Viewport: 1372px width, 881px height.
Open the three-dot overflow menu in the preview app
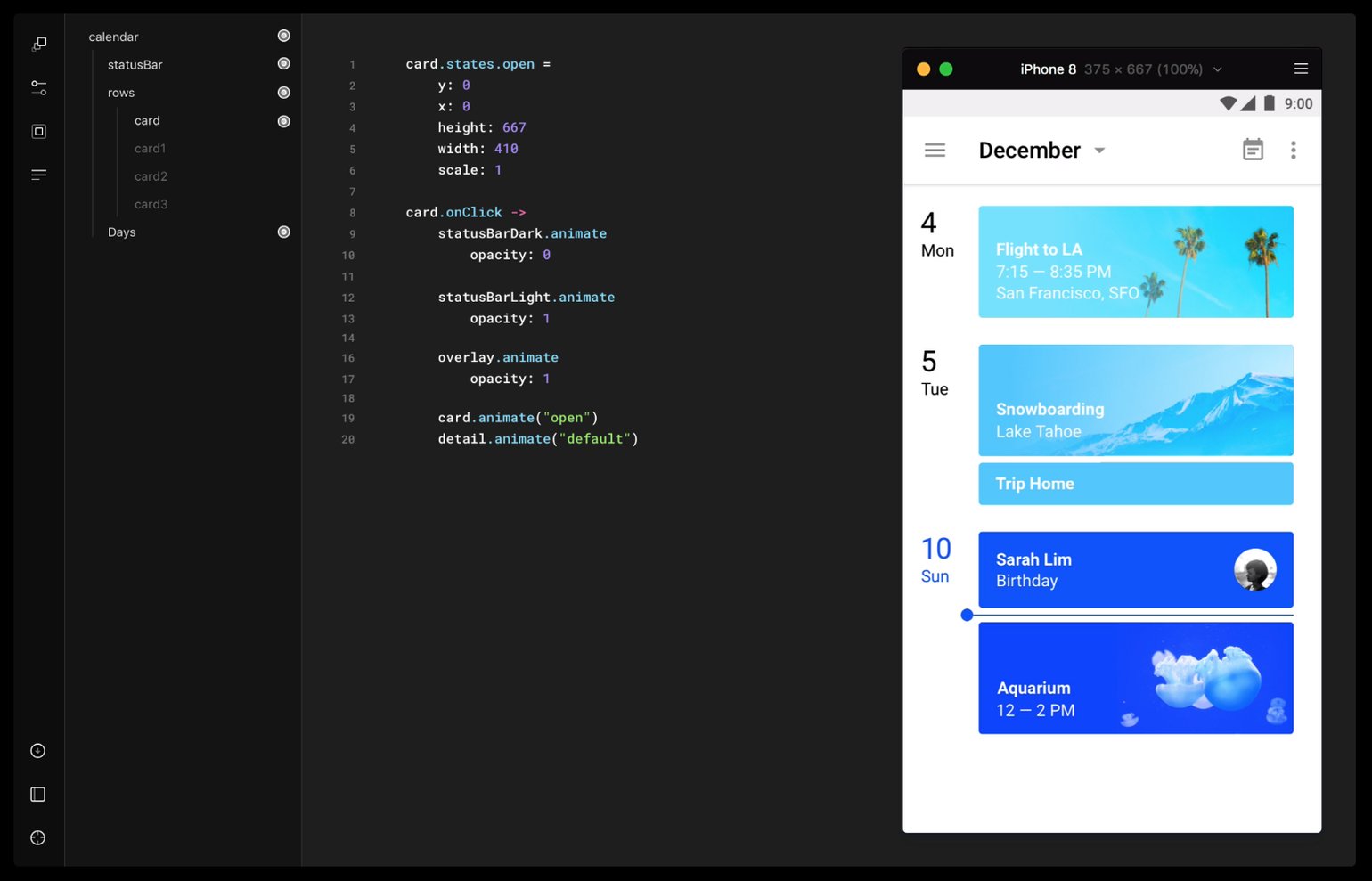[1293, 150]
